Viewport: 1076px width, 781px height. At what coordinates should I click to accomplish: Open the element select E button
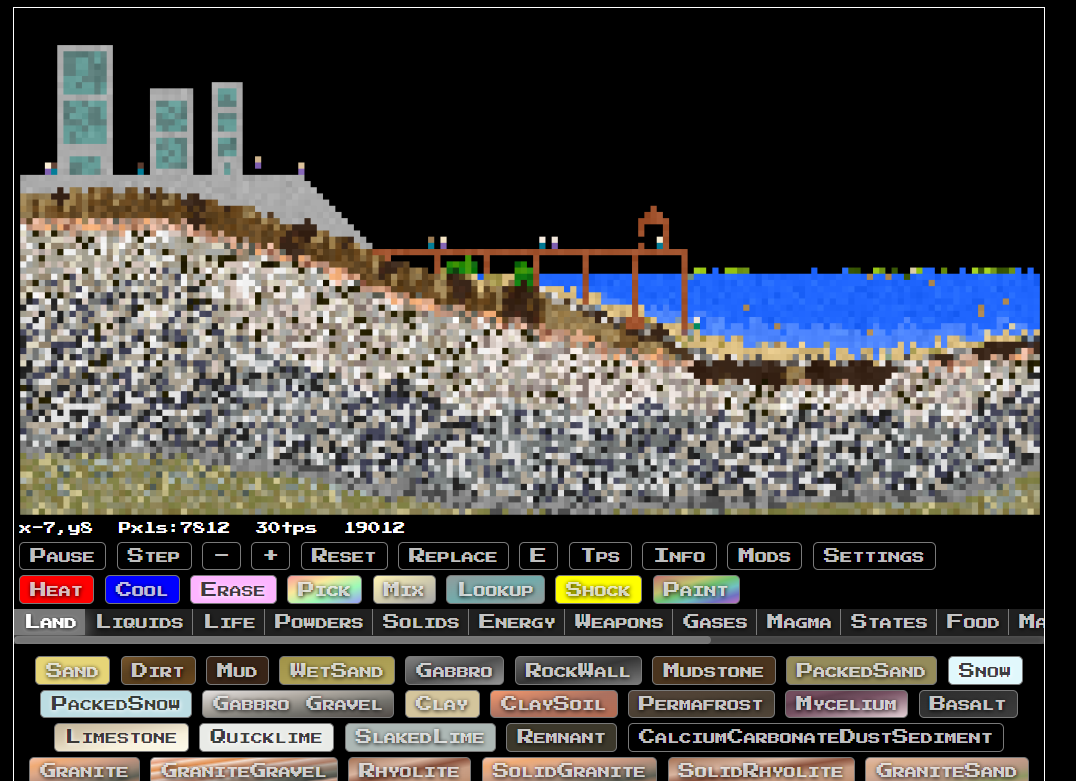[x=538, y=556]
